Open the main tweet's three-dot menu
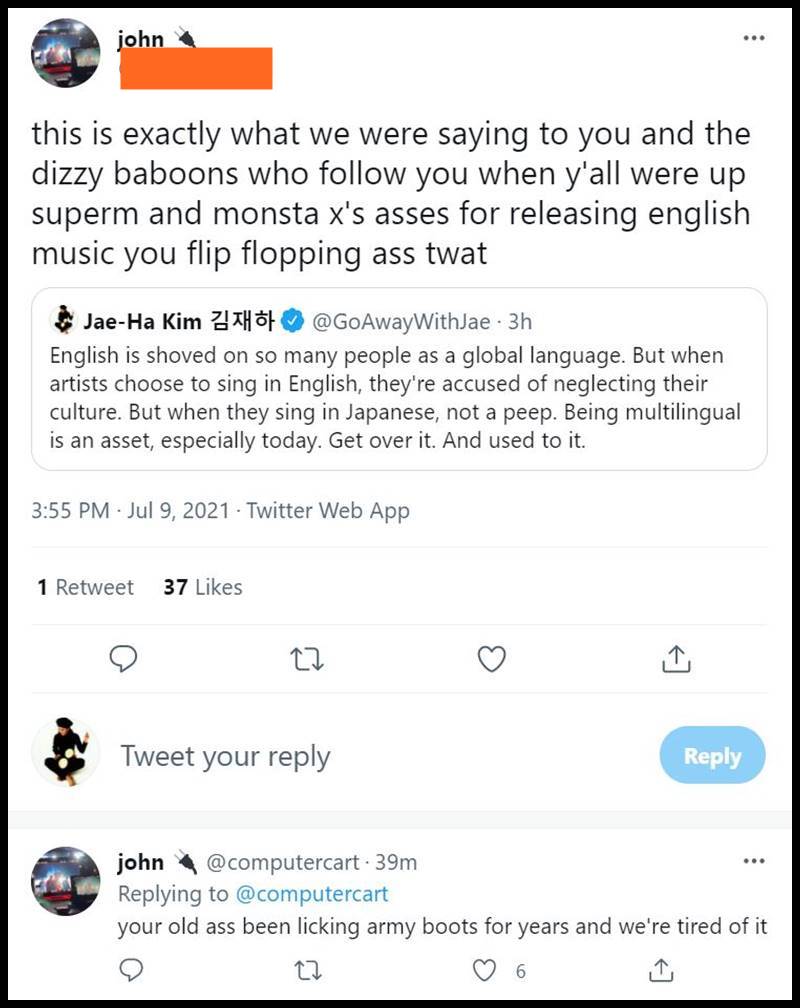 pyautogui.click(x=753, y=38)
